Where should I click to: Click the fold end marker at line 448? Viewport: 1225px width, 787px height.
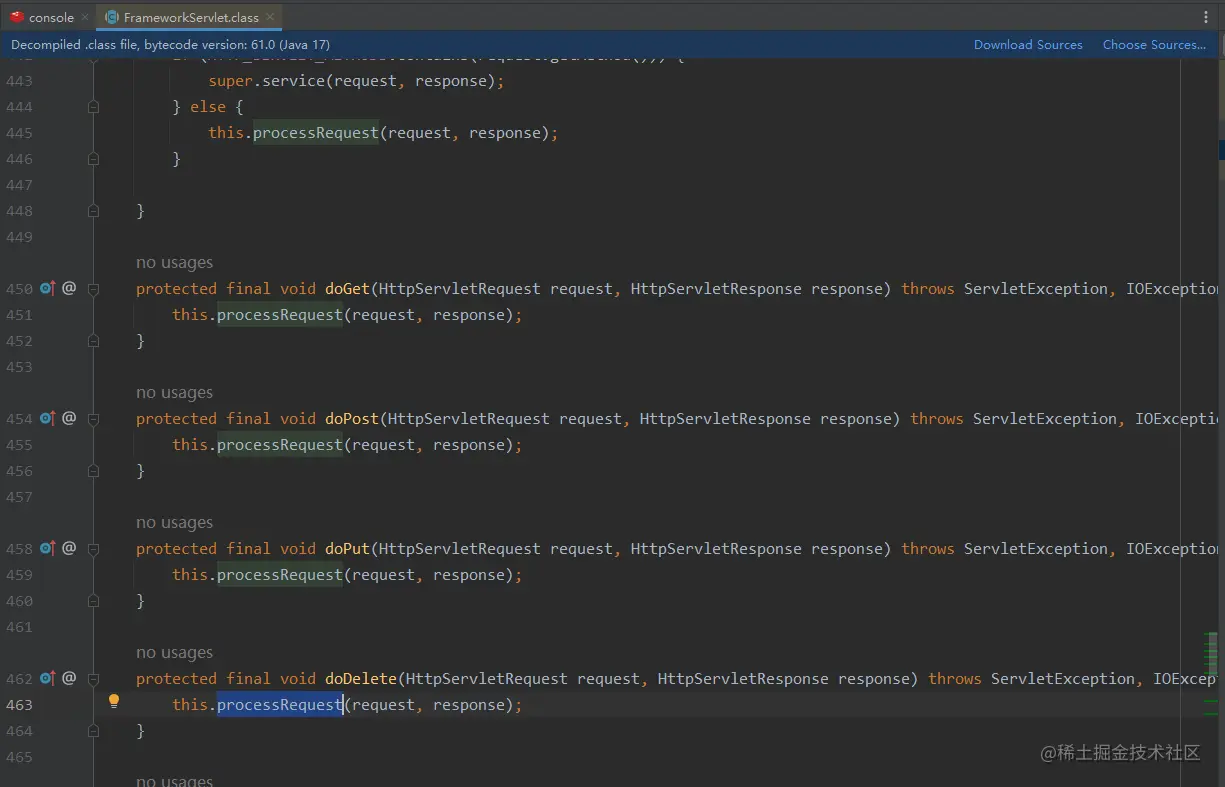click(93, 211)
